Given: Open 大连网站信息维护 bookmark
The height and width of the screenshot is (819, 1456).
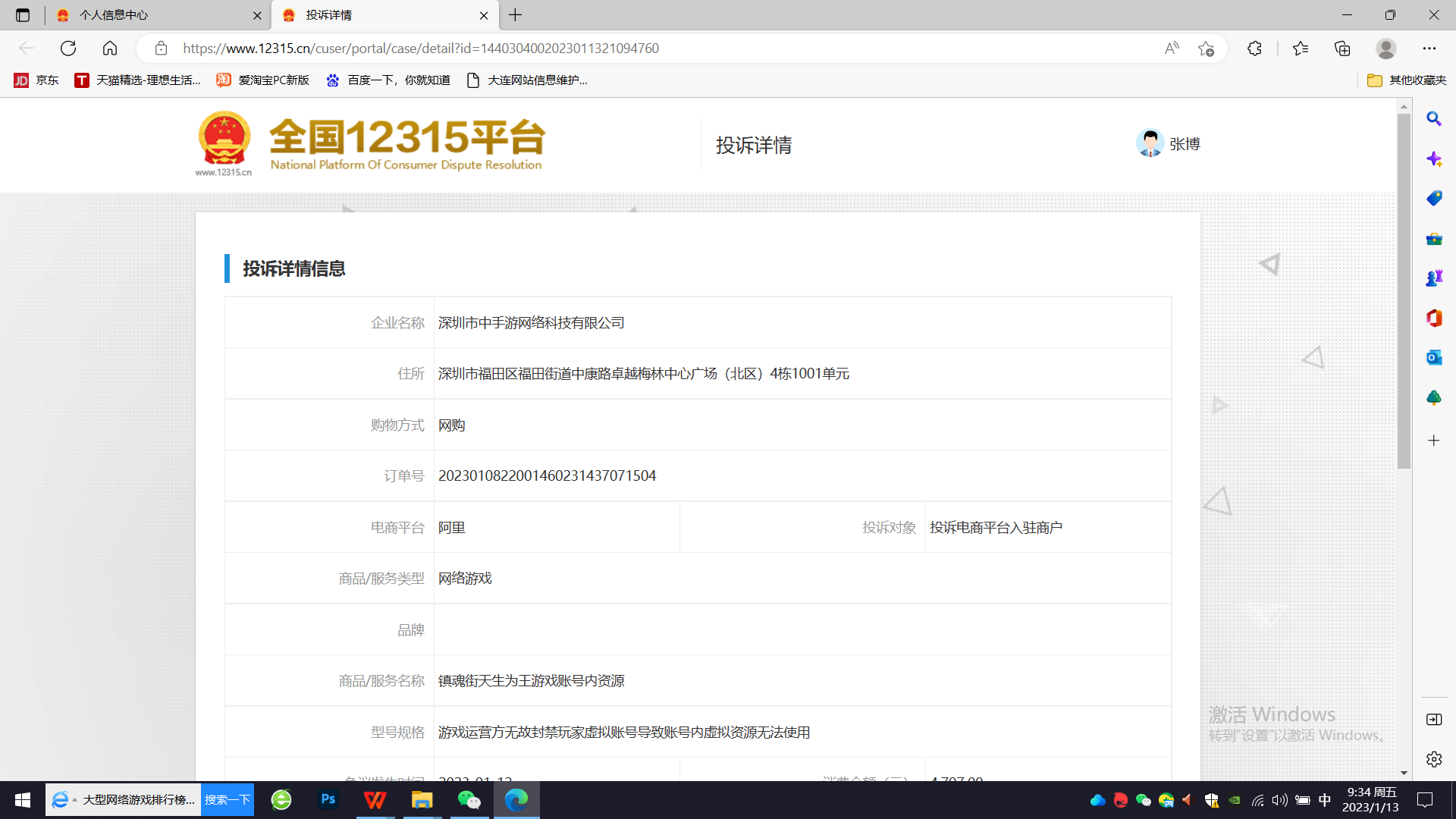Looking at the screenshot, I should click(x=527, y=80).
